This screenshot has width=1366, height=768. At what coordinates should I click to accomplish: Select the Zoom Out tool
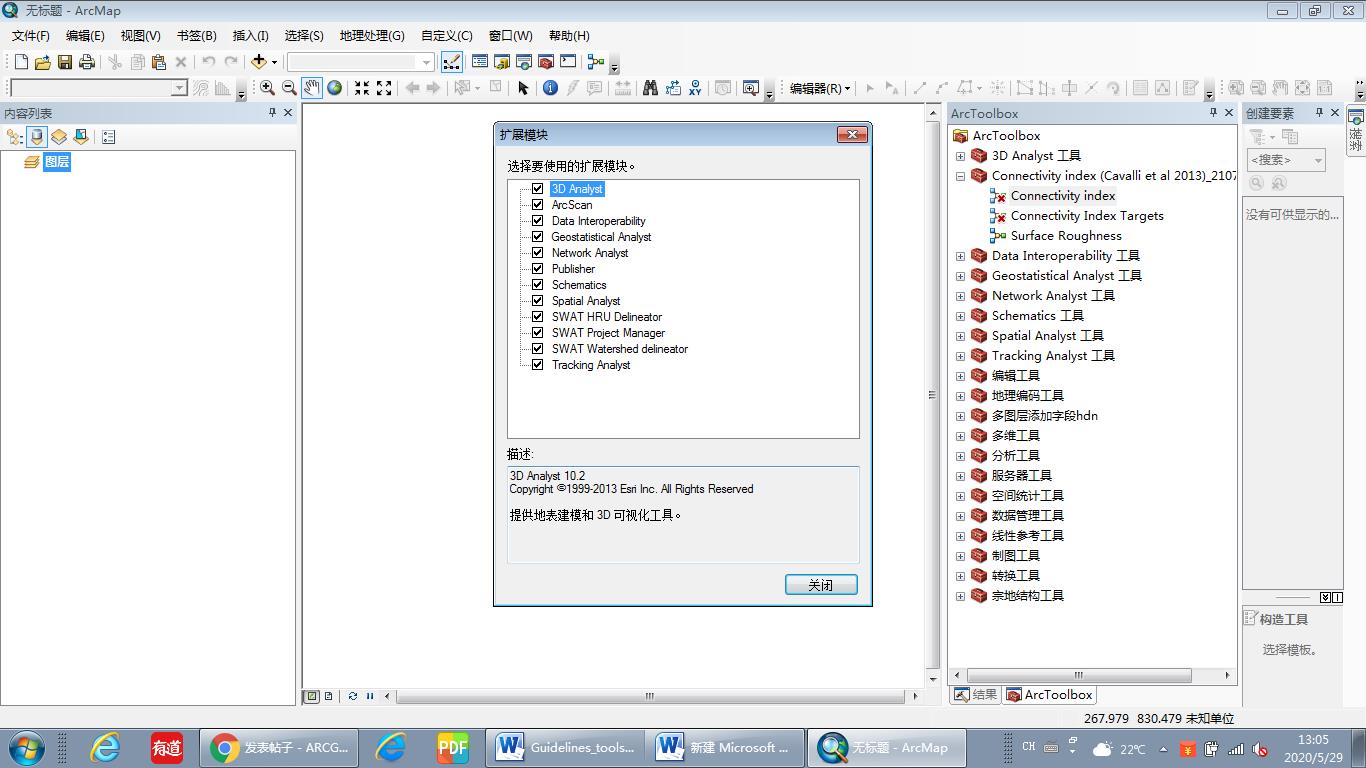pos(289,88)
